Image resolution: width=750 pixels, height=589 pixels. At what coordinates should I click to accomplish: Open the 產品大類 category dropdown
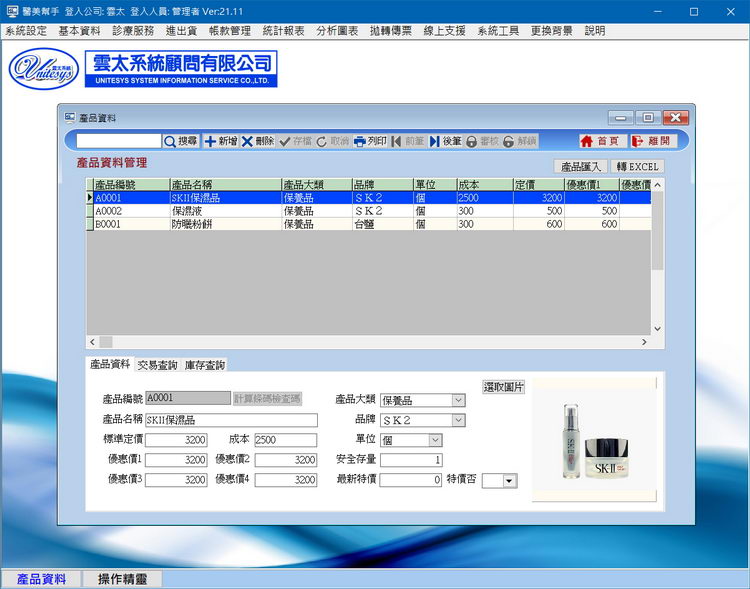pos(458,400)
